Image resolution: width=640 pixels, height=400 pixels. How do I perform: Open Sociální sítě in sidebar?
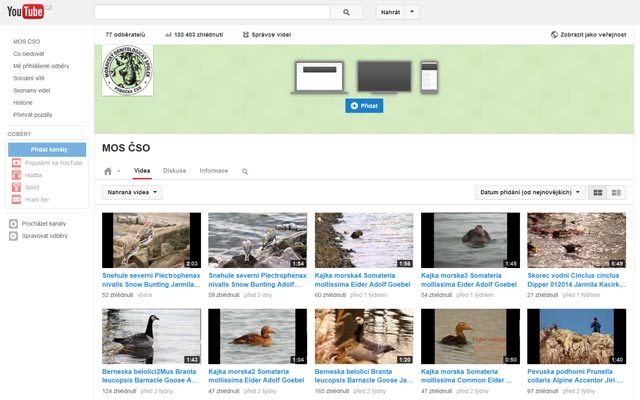point(29,78)
